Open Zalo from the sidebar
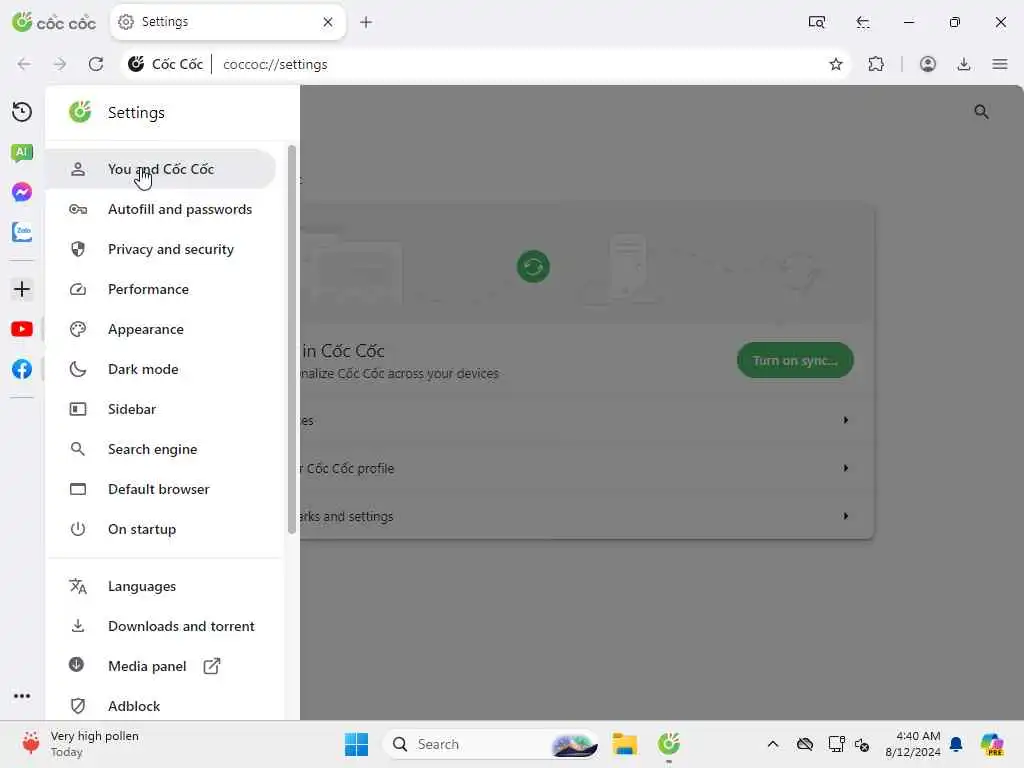 [x=22, y=232]
